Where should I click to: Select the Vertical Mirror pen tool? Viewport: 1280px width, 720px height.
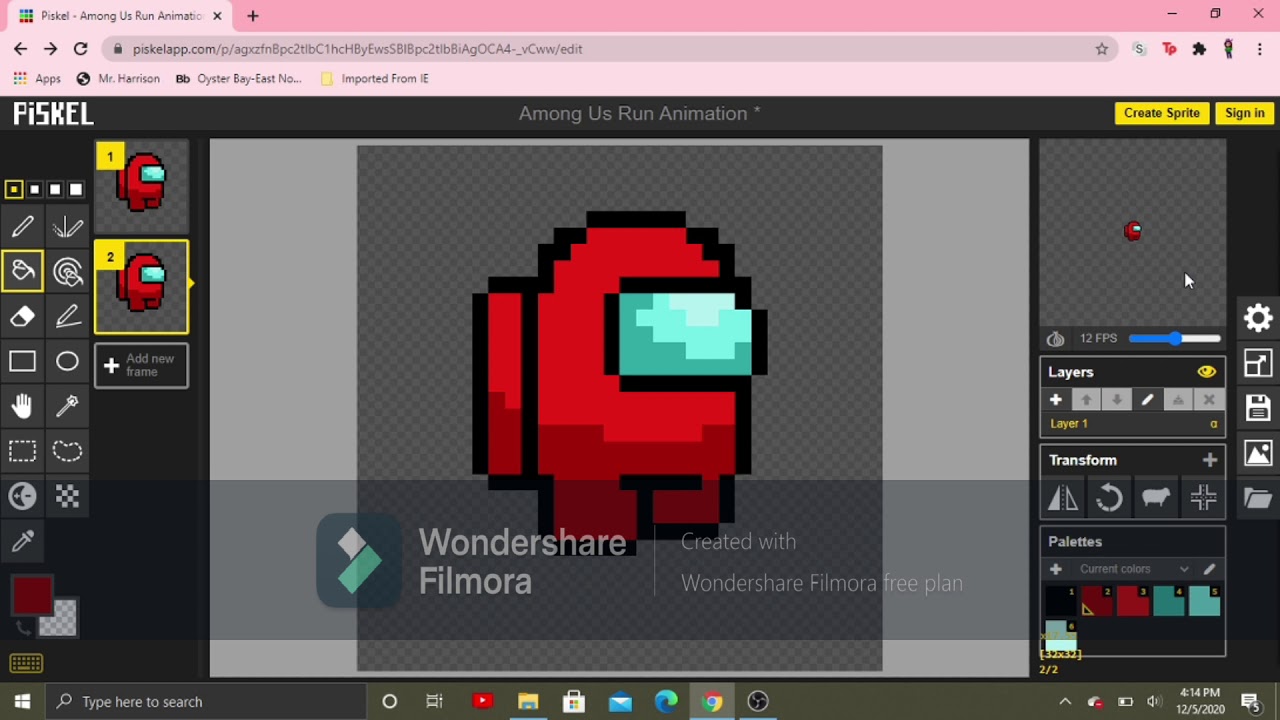click(x=67, y=227)
